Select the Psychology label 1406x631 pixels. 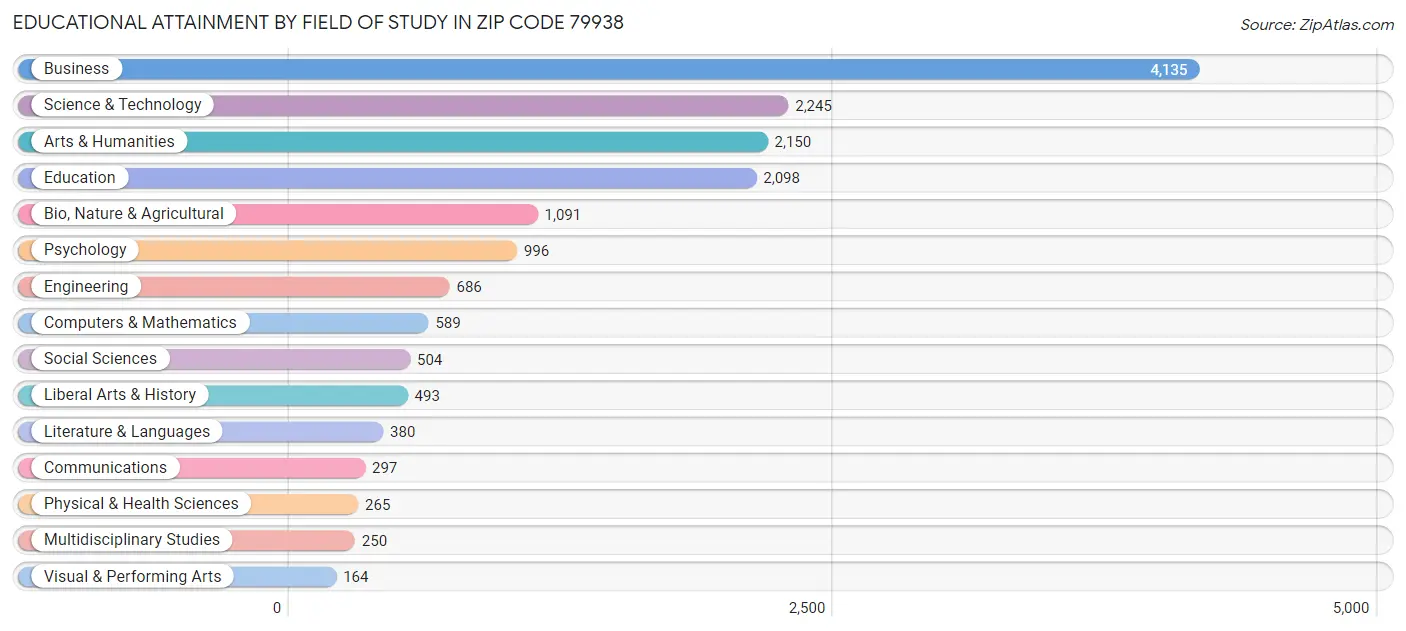[85, 250]
